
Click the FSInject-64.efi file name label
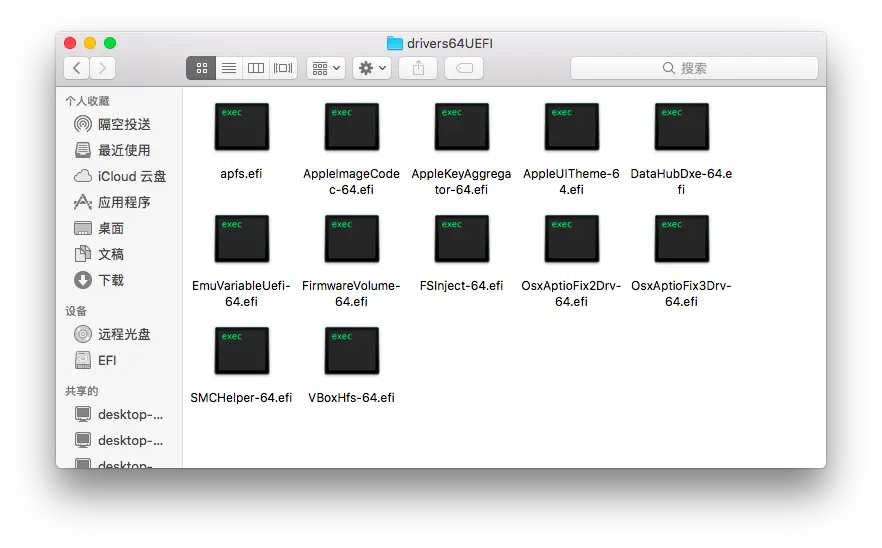click(461, 286)
